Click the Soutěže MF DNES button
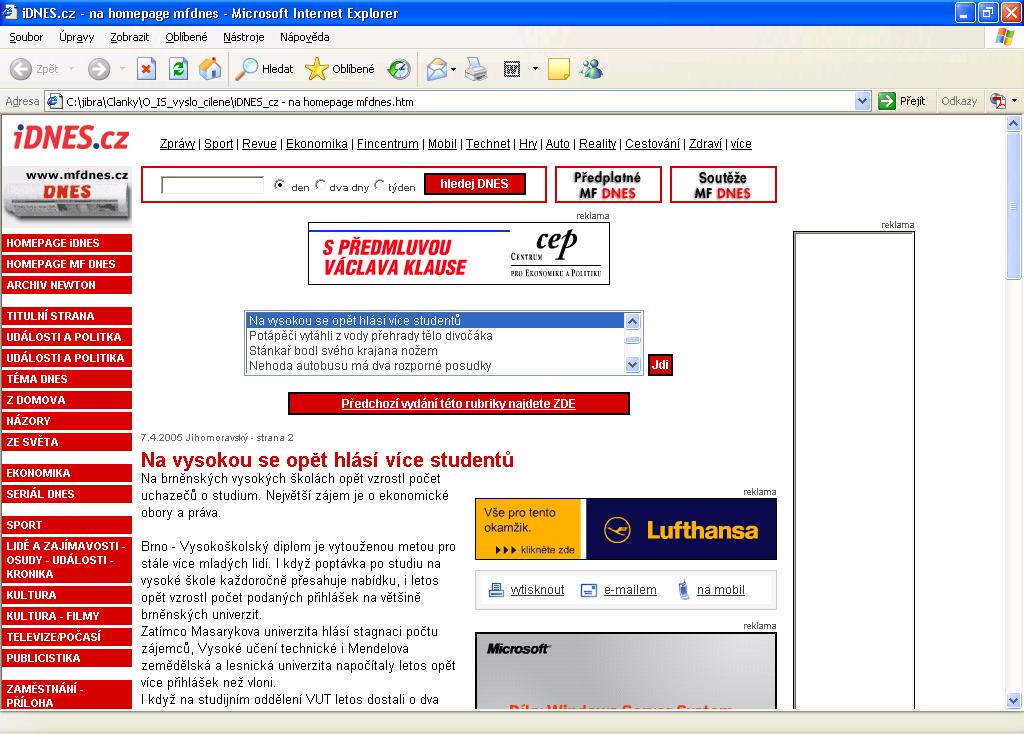Viewport: 1024px width, 734px height. pos(723,185)
